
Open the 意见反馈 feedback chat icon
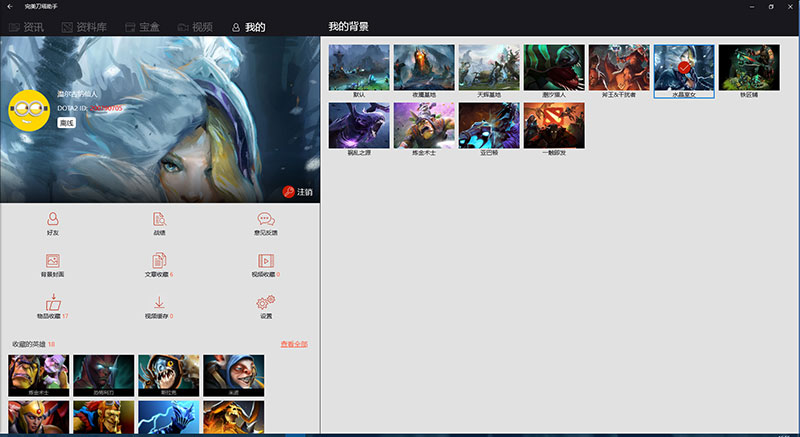(x=266, y=219)
